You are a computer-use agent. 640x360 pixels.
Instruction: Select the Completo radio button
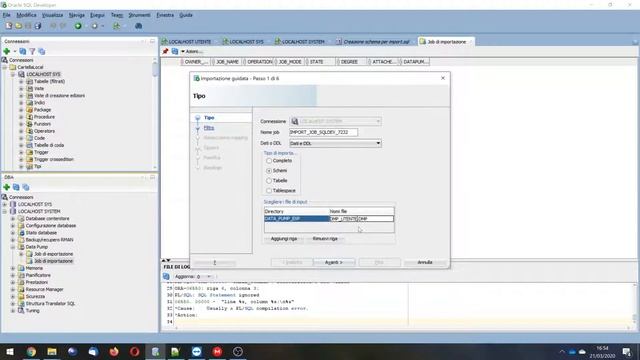pyautogui.click(x=269, y=161)
